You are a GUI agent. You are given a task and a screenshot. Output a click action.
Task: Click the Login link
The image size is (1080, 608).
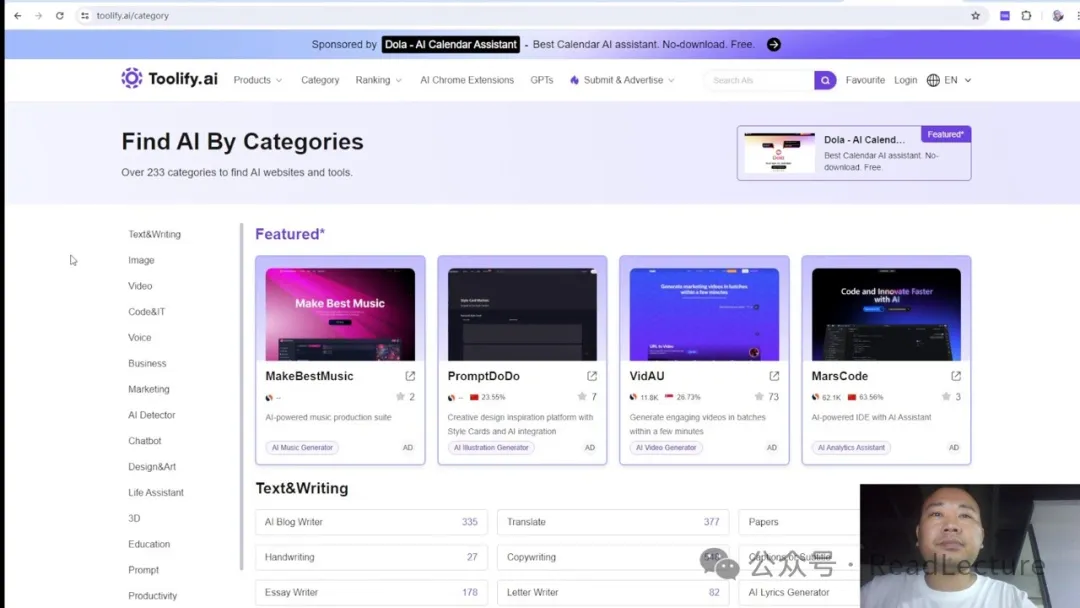pyautogui.click(x=905, y=80)
